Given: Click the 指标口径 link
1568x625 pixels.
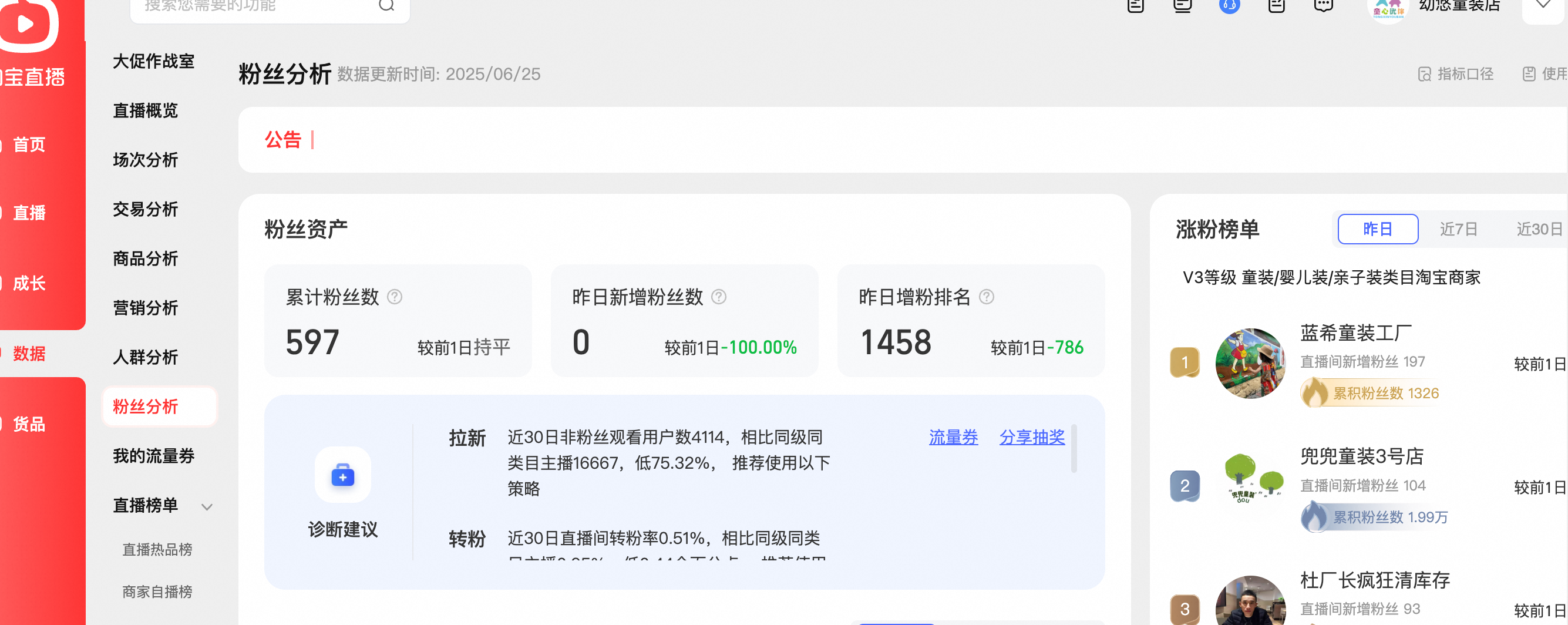Looking at the screenshot, I should click(x=1465, y=74).
